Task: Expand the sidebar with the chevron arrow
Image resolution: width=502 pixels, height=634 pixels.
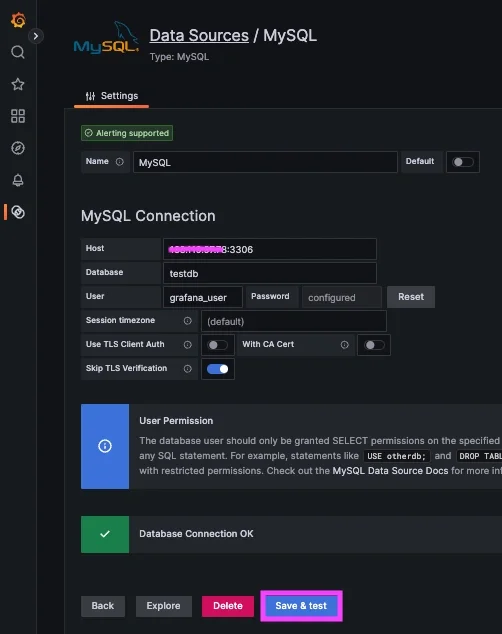Action: click(36, 36)
